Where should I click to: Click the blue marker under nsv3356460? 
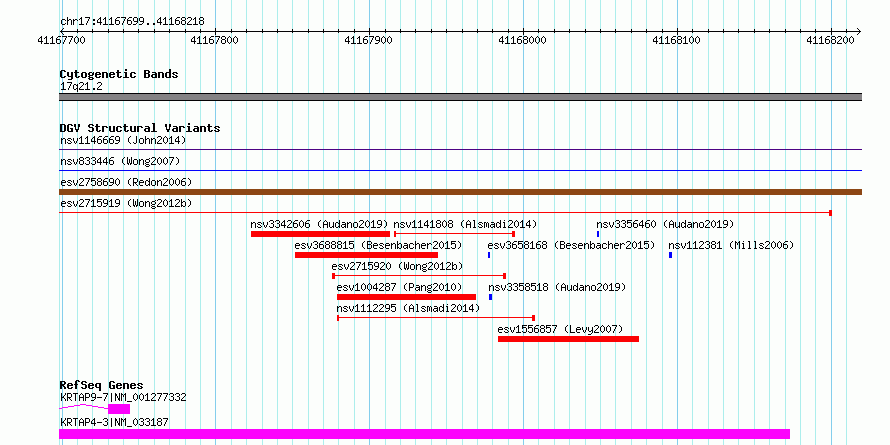click(598, 234)
